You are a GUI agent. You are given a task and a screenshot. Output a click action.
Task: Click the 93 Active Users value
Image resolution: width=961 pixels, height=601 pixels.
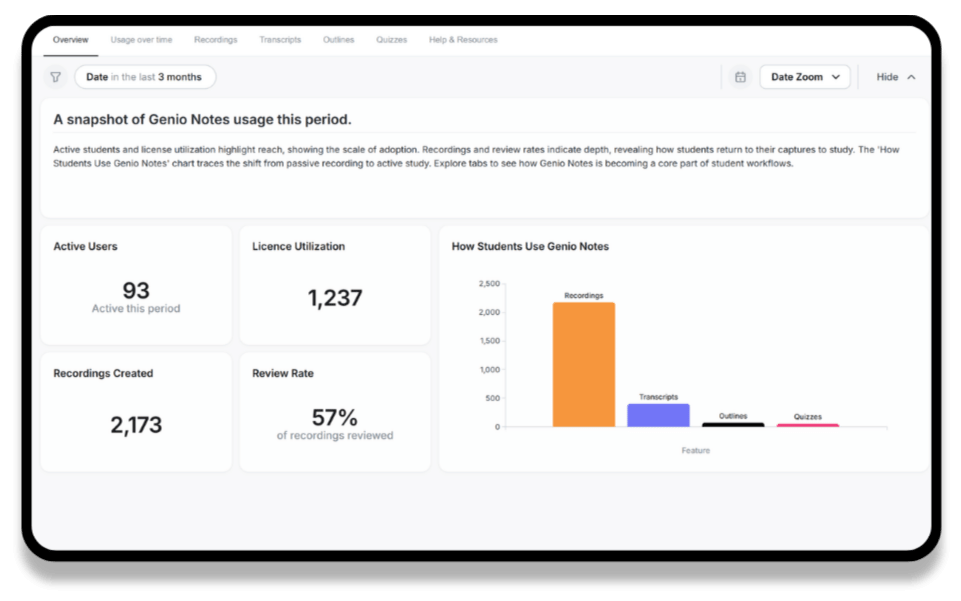[x=136, y=290]
